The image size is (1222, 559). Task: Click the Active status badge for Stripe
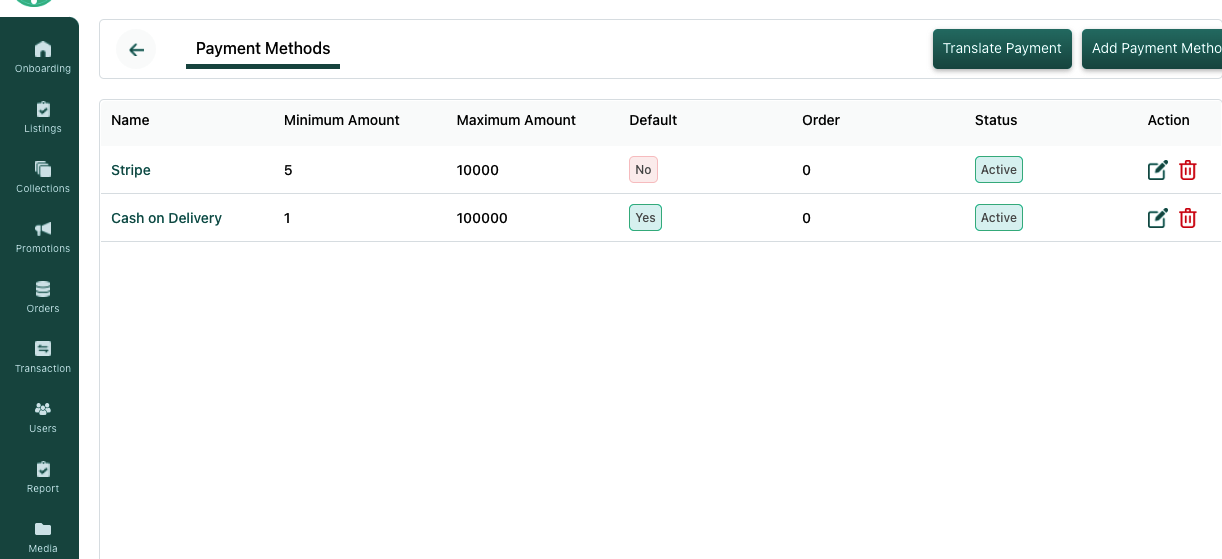point(998,170)
